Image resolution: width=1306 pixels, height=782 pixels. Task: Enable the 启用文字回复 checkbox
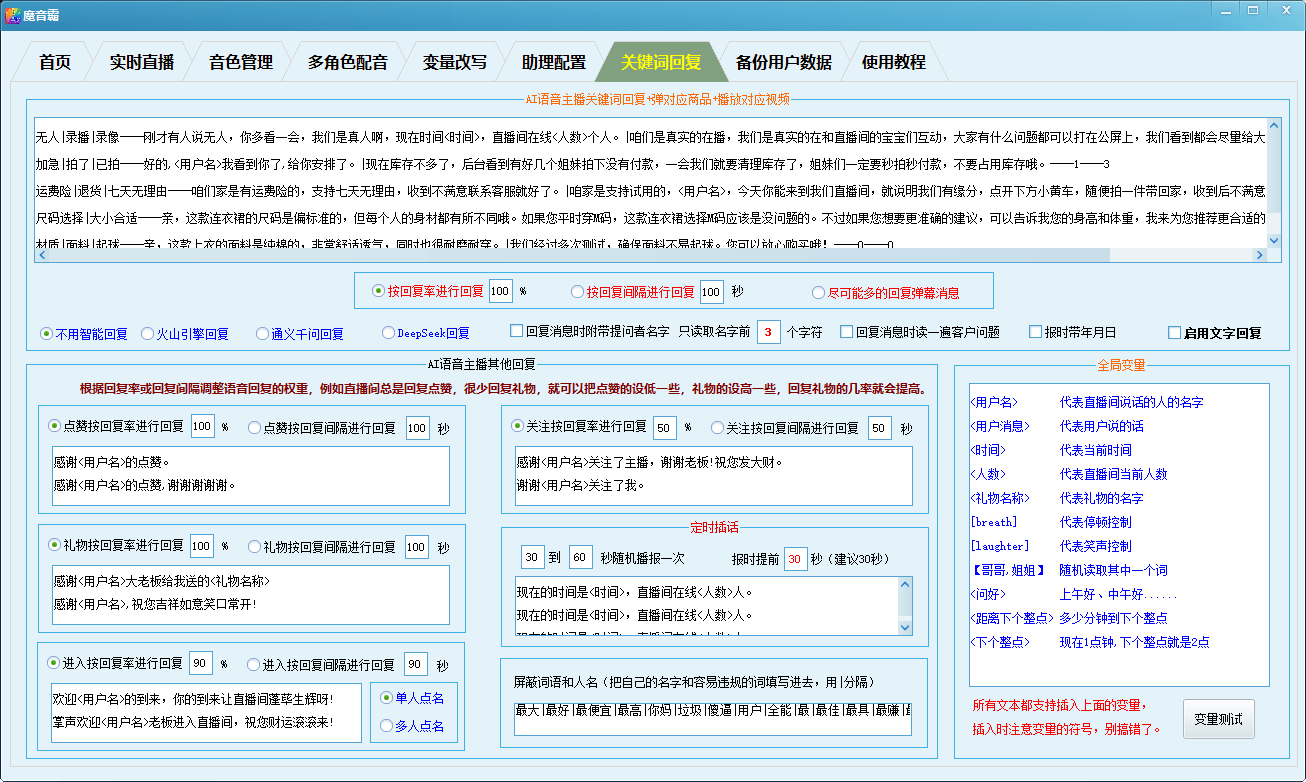1175,333
